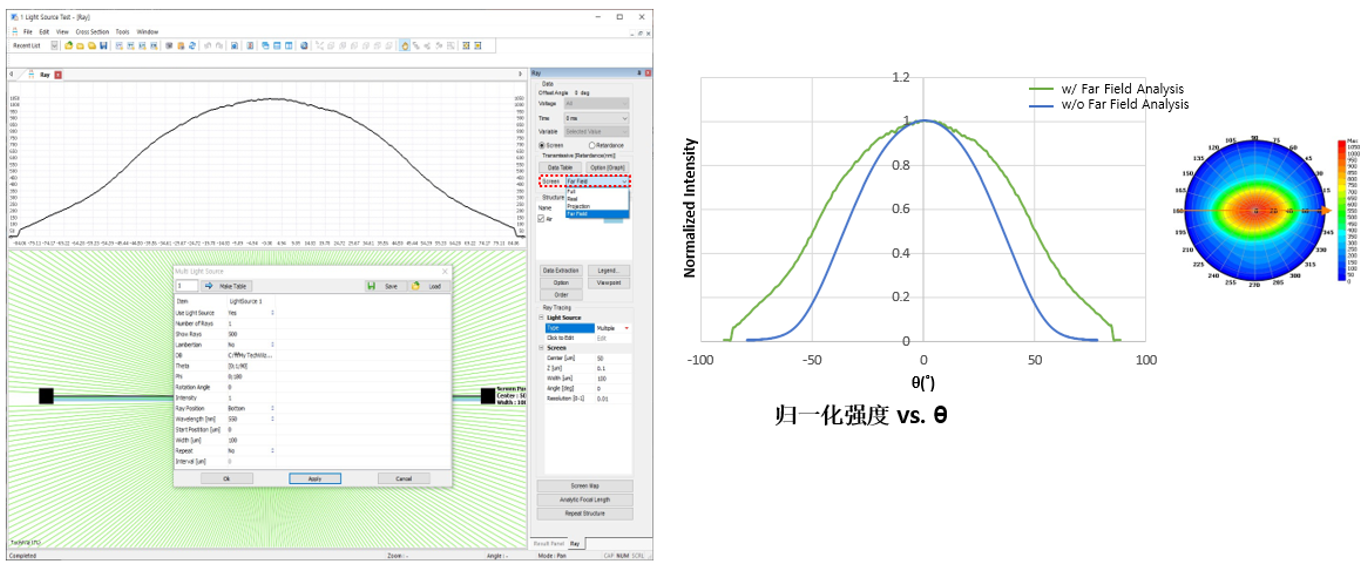Image resolution: width=1368 pixels, height=571 pixels.
Task: Click the highlighted hand tool in toolbar
Action: coord(405,45)
